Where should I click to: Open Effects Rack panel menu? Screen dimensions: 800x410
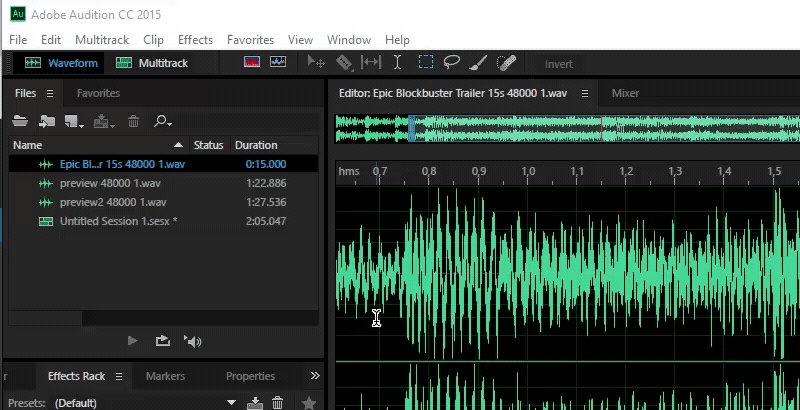pos(119,376)
